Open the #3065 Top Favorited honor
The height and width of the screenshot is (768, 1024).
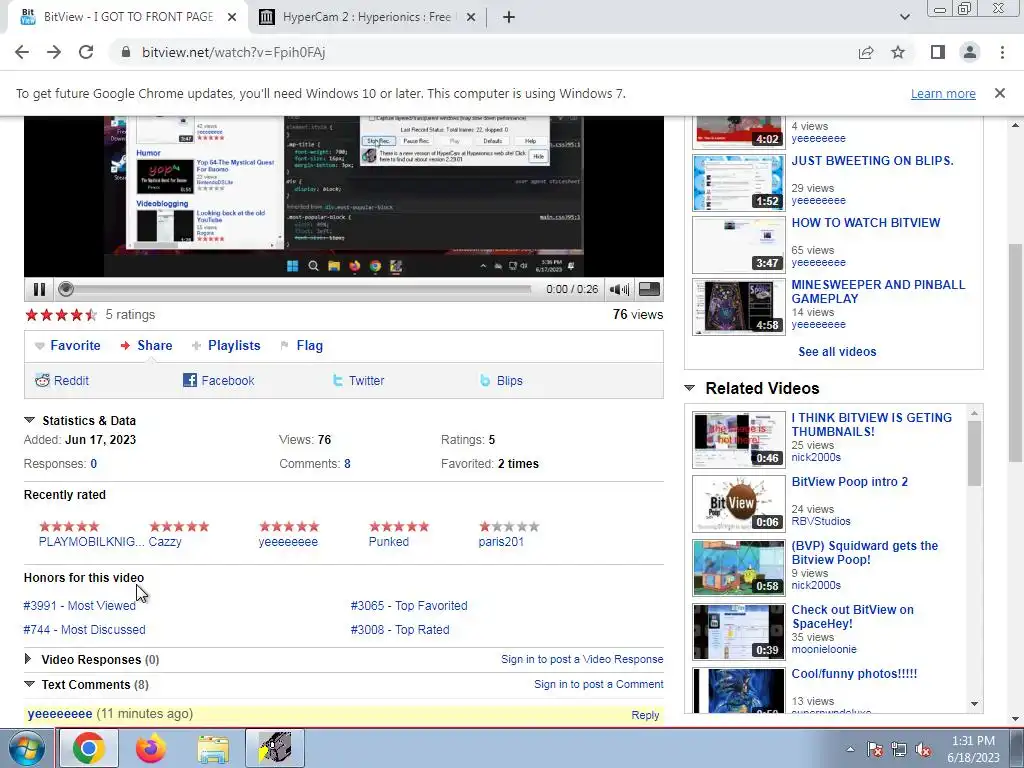coord(409,605)
